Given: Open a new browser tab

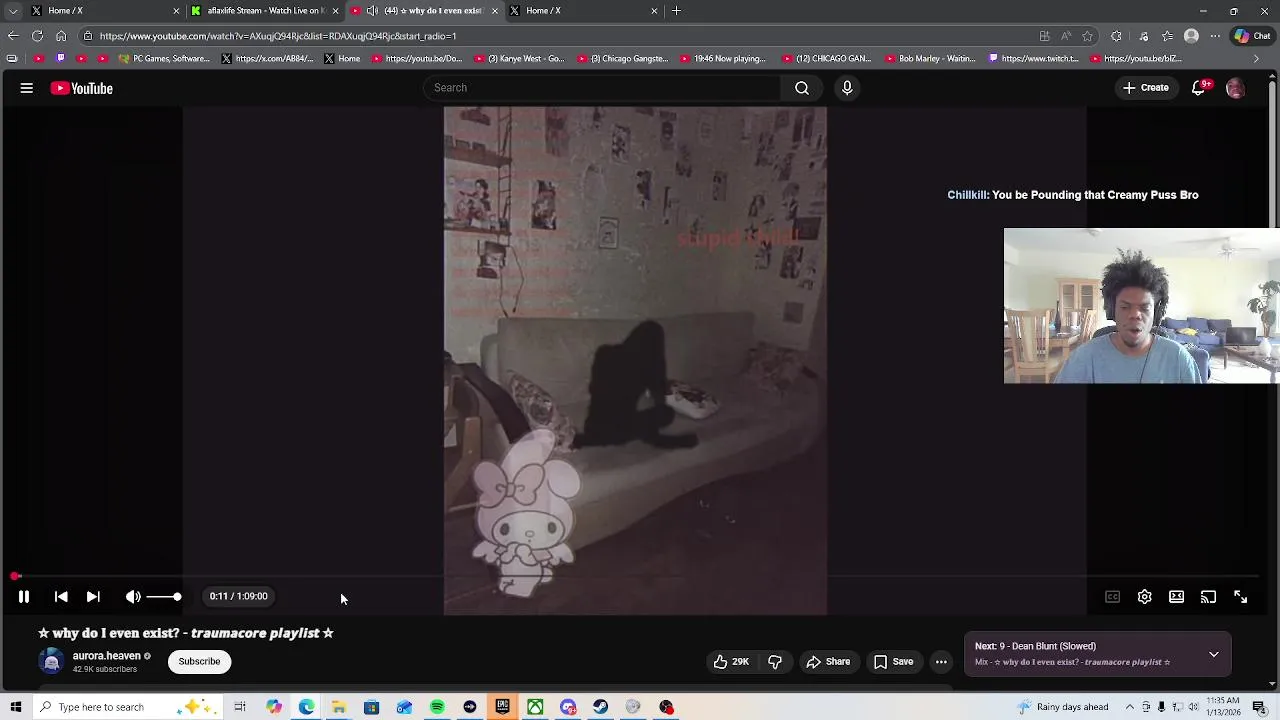Looking at the screenshot, I should click(x=676, y=11).
